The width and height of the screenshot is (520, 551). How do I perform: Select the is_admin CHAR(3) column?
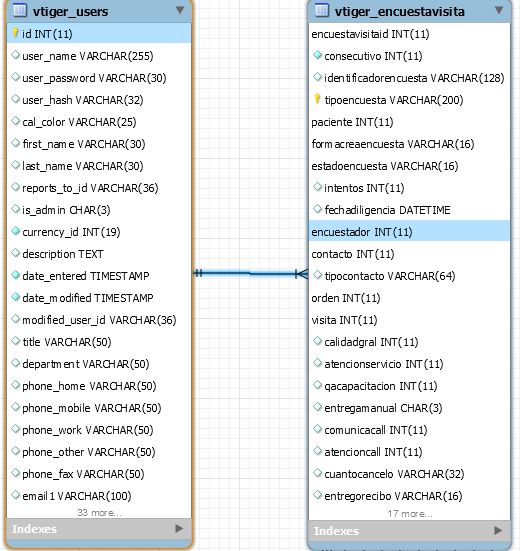coord(99,210)
